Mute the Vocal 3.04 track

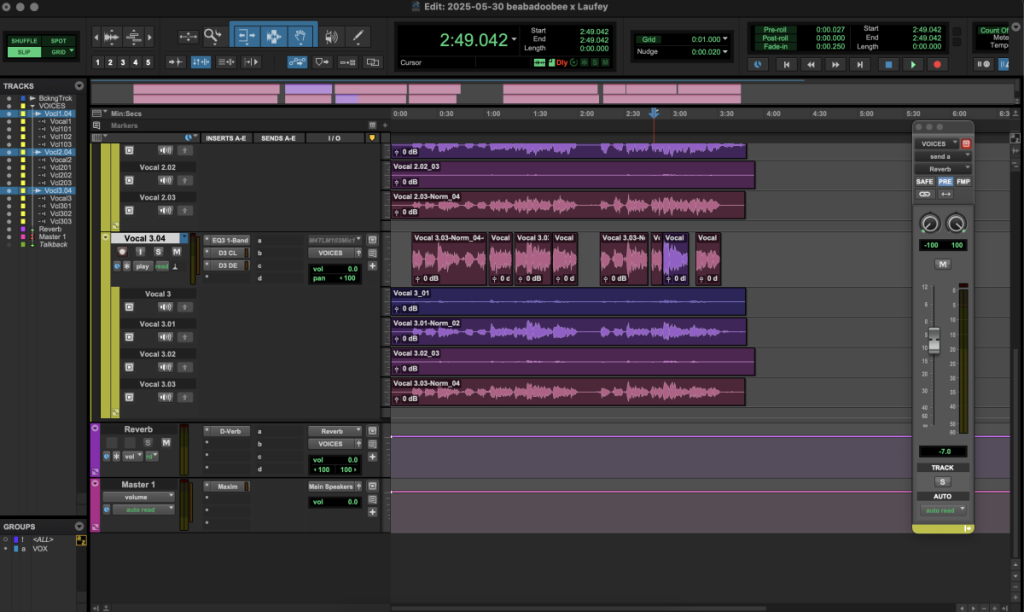click(x=176, y=252)
